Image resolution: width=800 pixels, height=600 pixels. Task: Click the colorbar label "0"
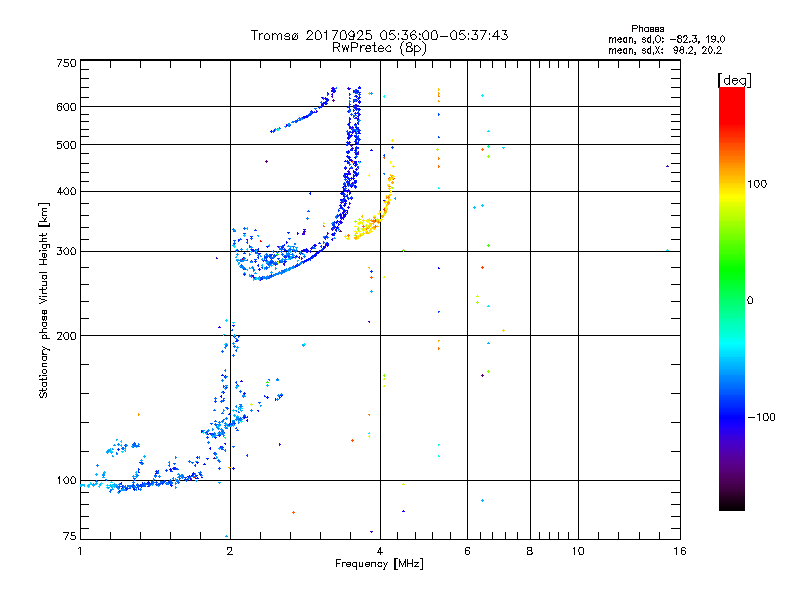point(750,301)
